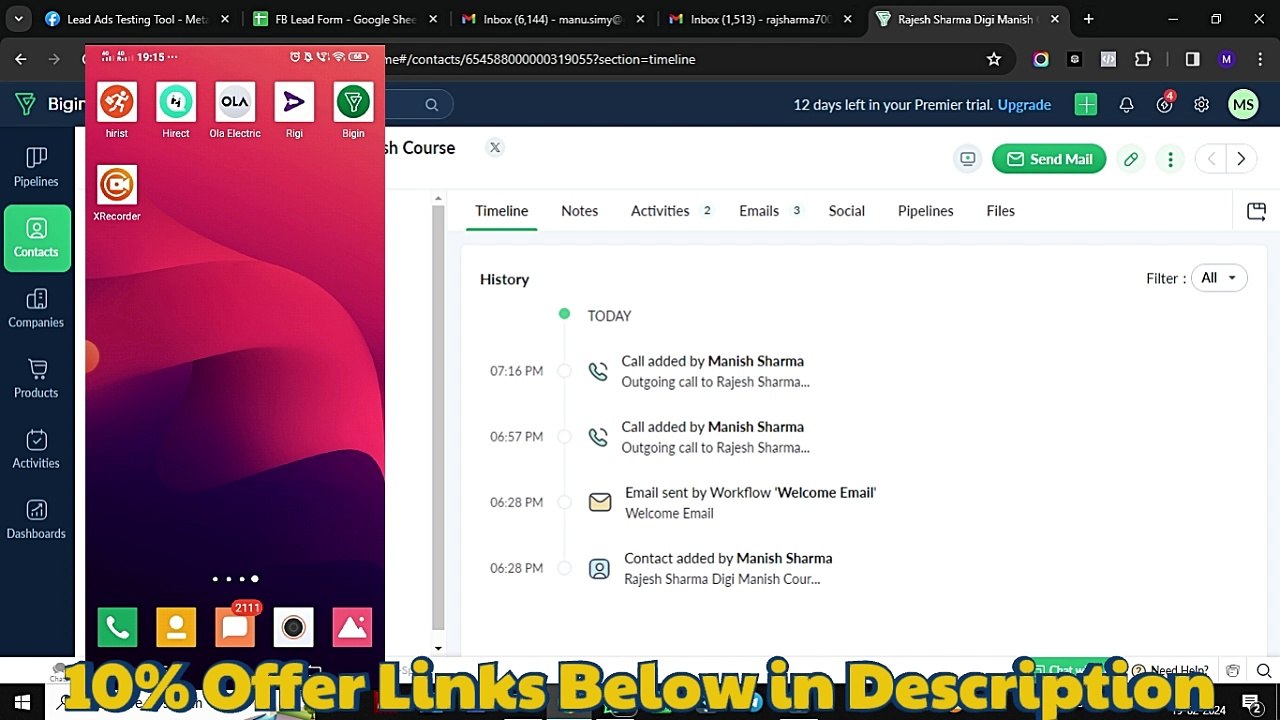Screen dimensions: 1280x720
Task: Open Dashboards in Bigin sidebar
Action: coord(36,520)
